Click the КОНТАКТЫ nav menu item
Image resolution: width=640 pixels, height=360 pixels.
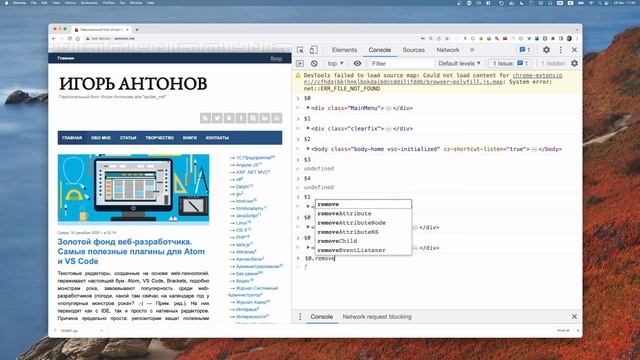tap(217, 138)
